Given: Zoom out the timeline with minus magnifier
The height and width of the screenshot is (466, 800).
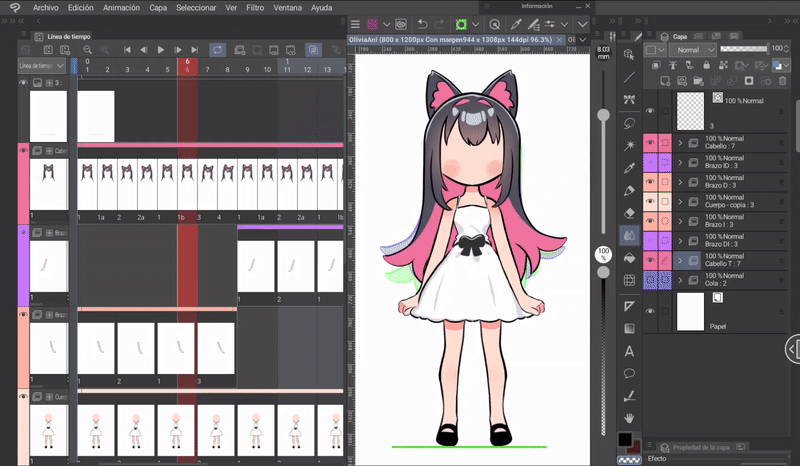Looking at the screenshot, I should [87, 50].
